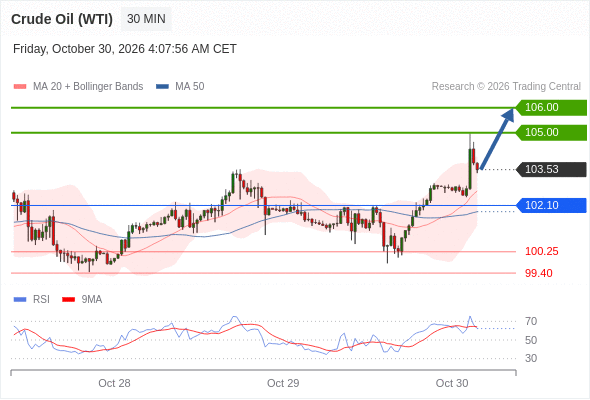The image size is (590, 400).
Task: Click the 102.10 blue pivot price label
Action: 551,205
